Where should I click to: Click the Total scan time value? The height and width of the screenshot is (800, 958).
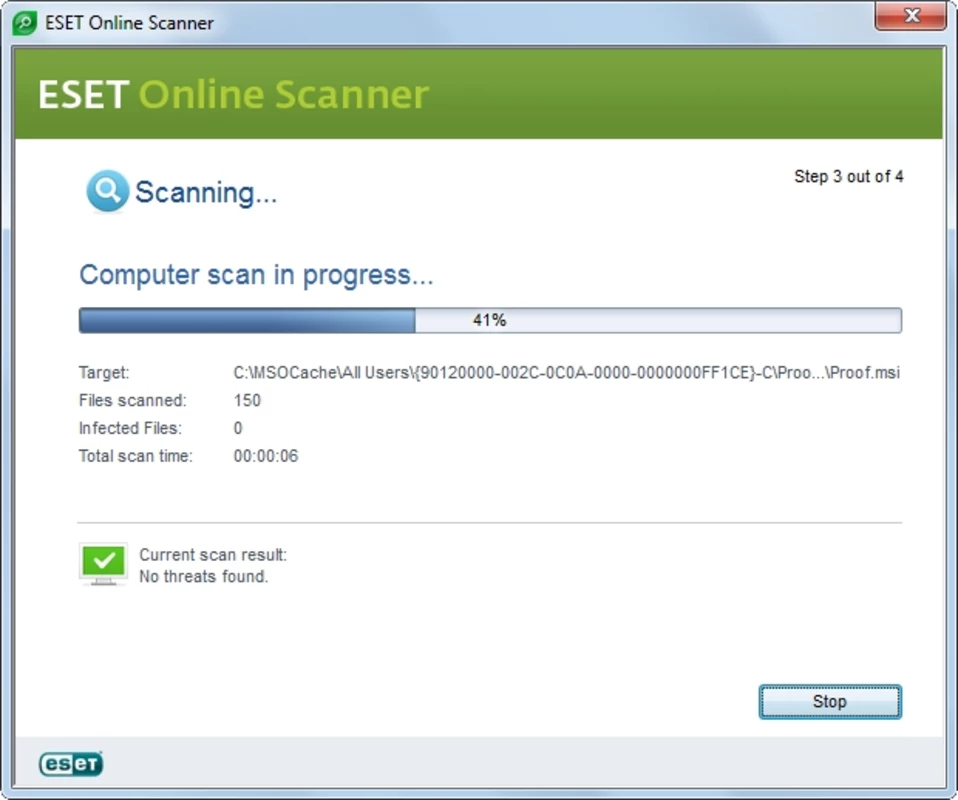[x=265, y=457]
